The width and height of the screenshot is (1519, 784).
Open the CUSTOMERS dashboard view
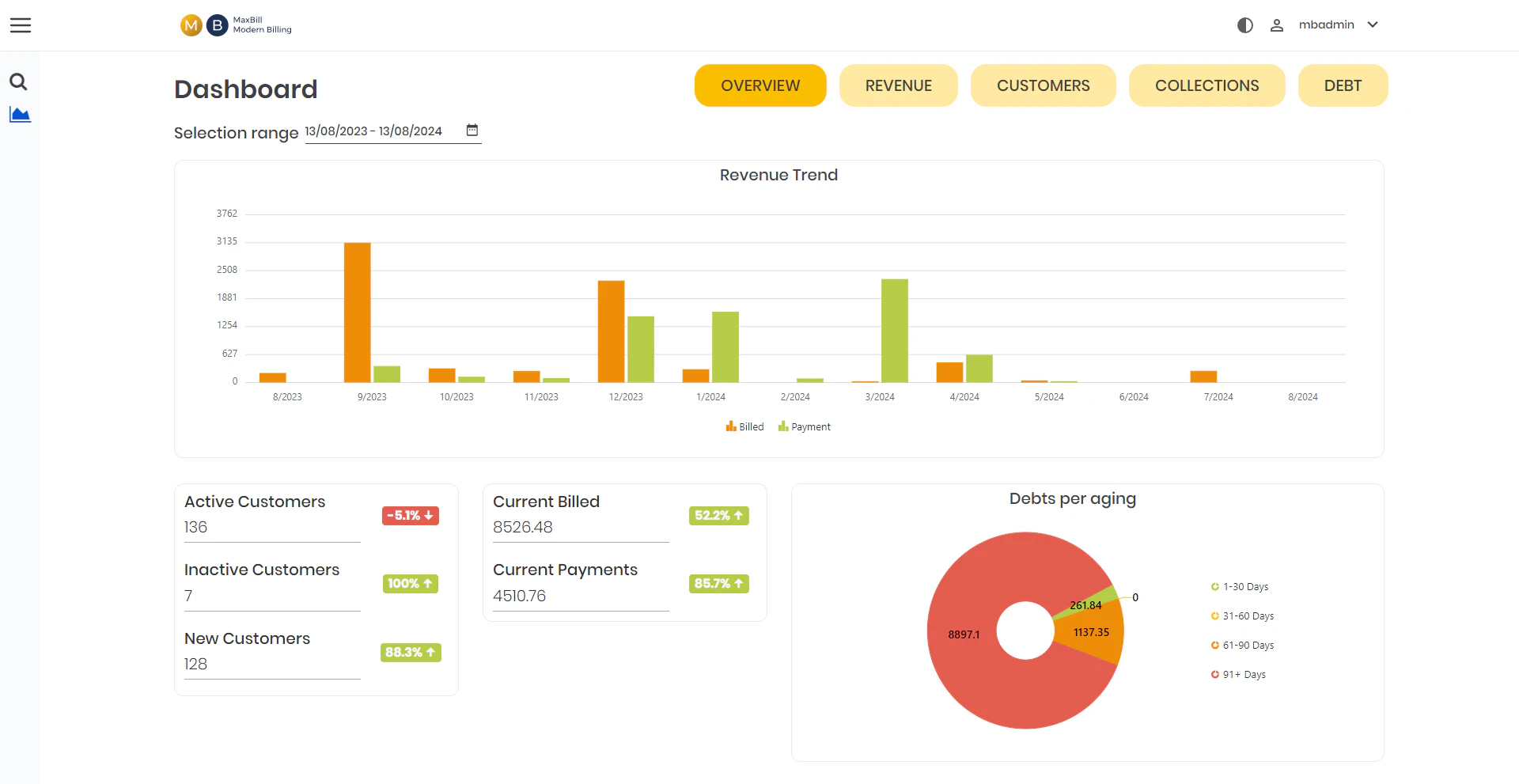pyautogui.click(x=1044, y=85)
